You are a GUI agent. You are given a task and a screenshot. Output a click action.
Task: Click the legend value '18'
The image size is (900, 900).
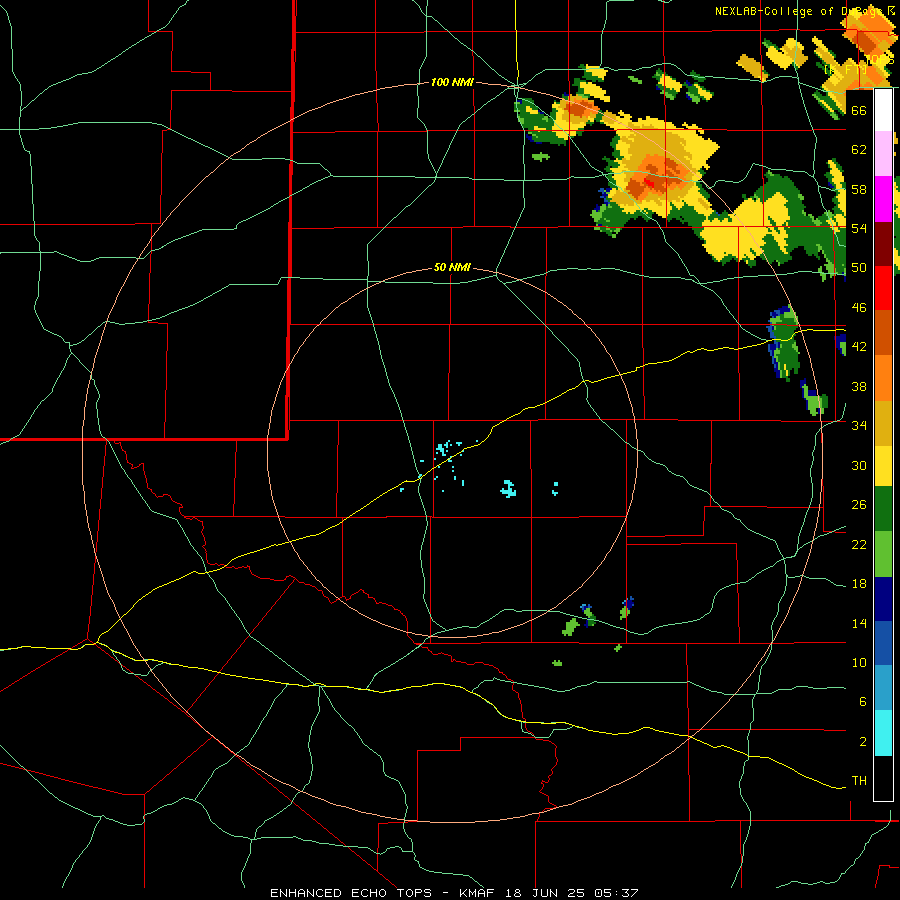click(x=859, y=584)
